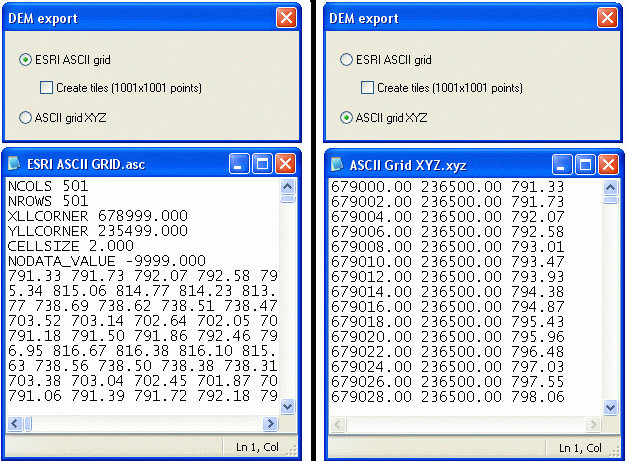Viewport: 627px width, 461px height.
Task: Close the right DEM export dialog
Action: (608, 18)
